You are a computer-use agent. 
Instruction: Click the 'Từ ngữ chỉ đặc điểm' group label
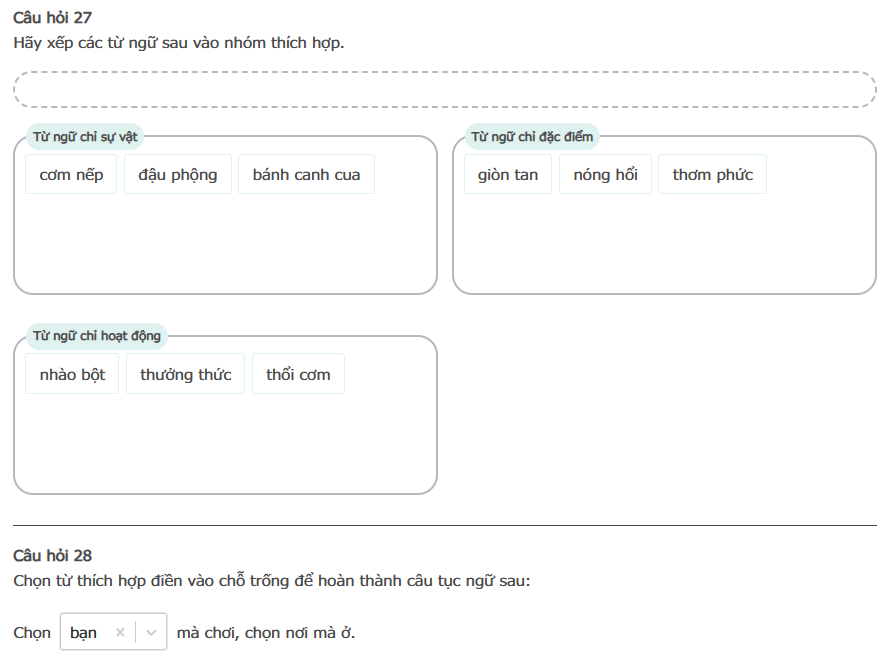532,136
